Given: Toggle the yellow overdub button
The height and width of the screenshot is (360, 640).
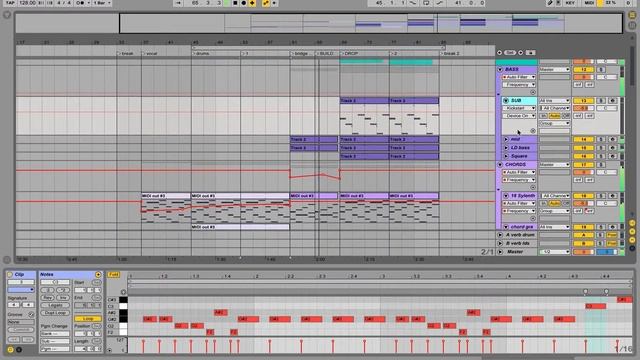Looking at the screenshot, I should 252,3.
